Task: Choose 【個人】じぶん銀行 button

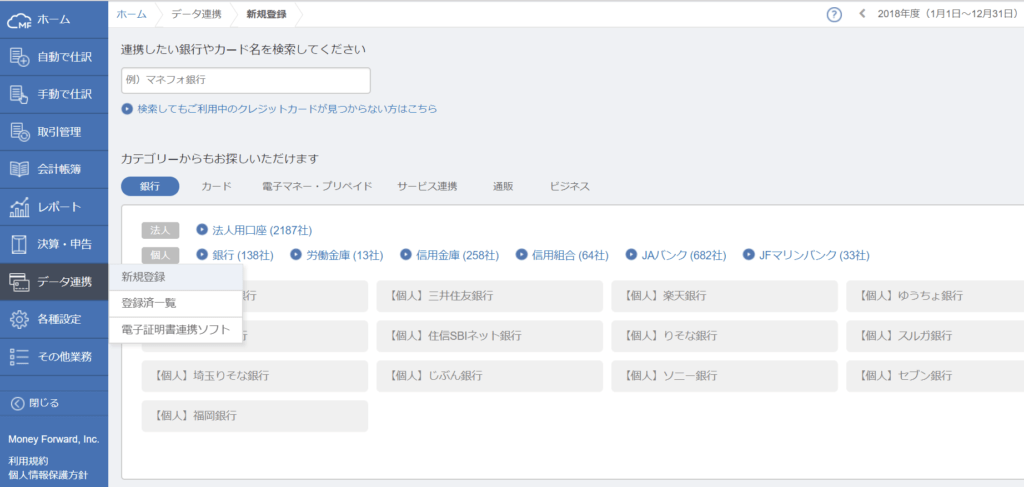Action: [490, 376]
